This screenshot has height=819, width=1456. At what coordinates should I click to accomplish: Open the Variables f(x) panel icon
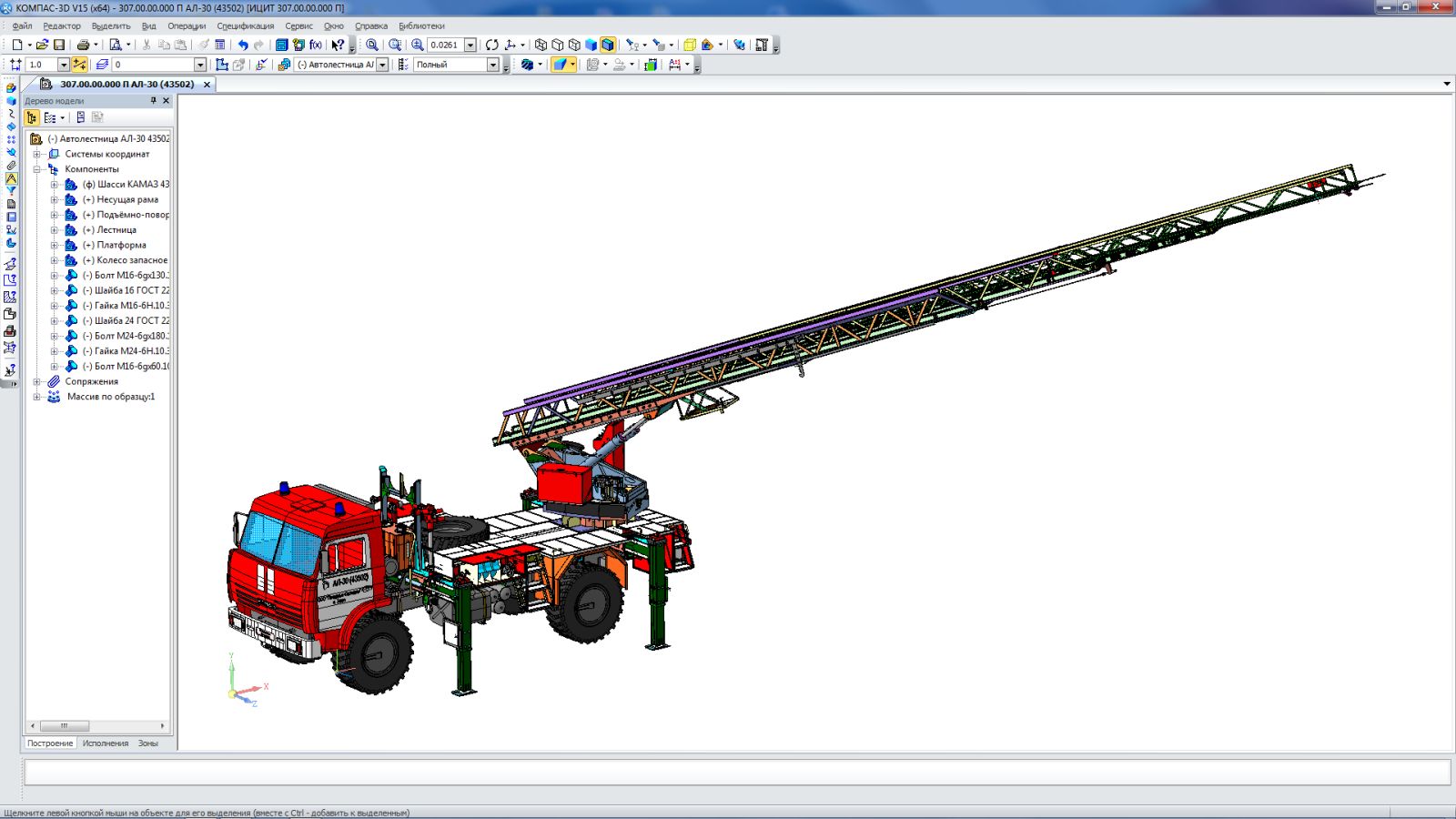[x=316, y=45]
